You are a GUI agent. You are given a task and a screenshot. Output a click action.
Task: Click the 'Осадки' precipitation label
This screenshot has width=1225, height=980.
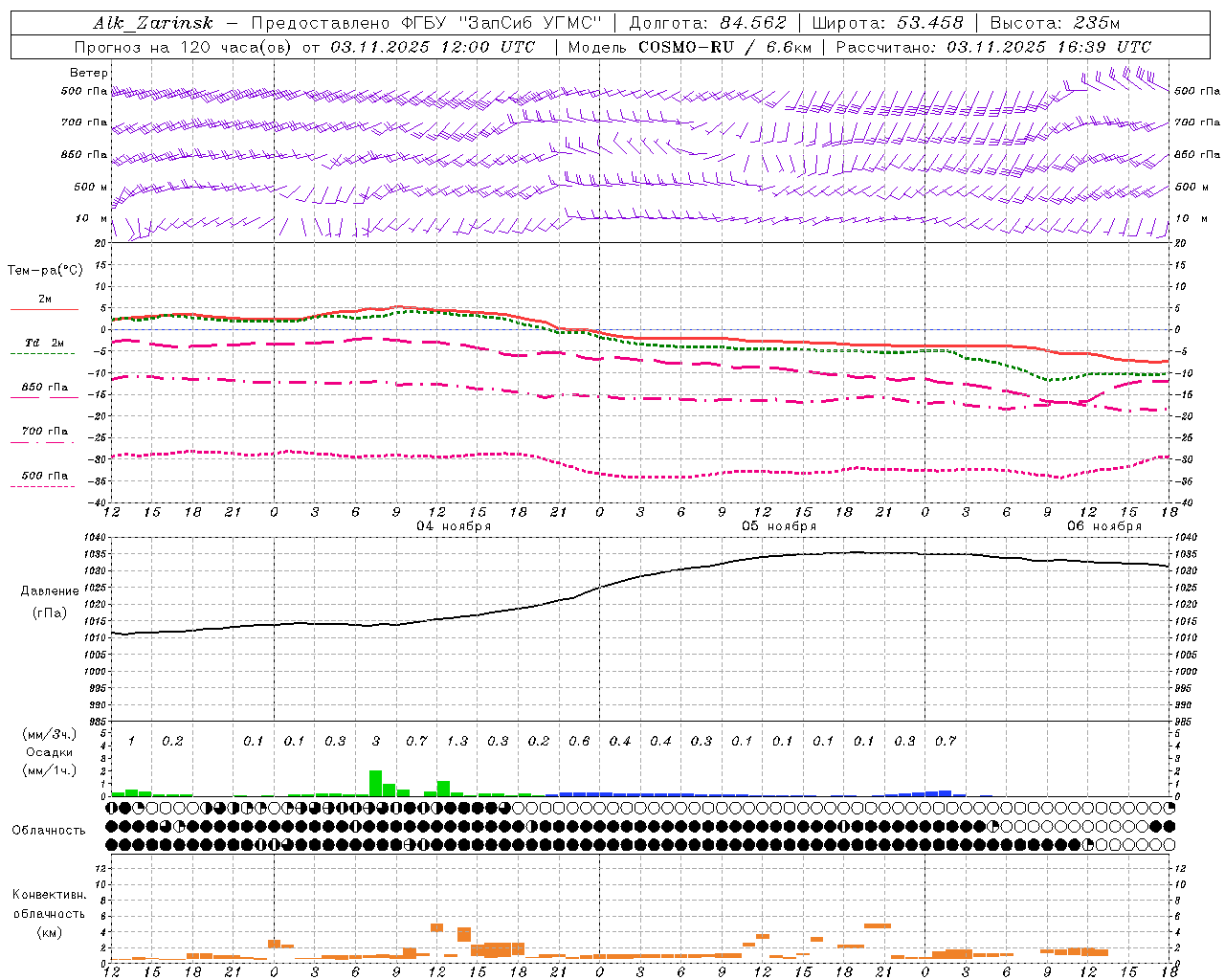point(49,752)
